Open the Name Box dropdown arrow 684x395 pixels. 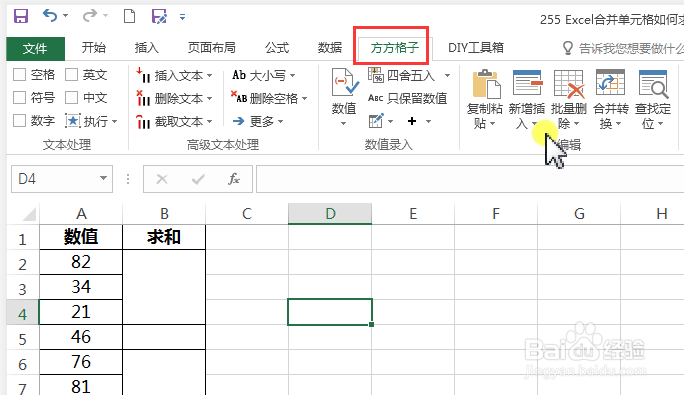click(x=103, y=178)
